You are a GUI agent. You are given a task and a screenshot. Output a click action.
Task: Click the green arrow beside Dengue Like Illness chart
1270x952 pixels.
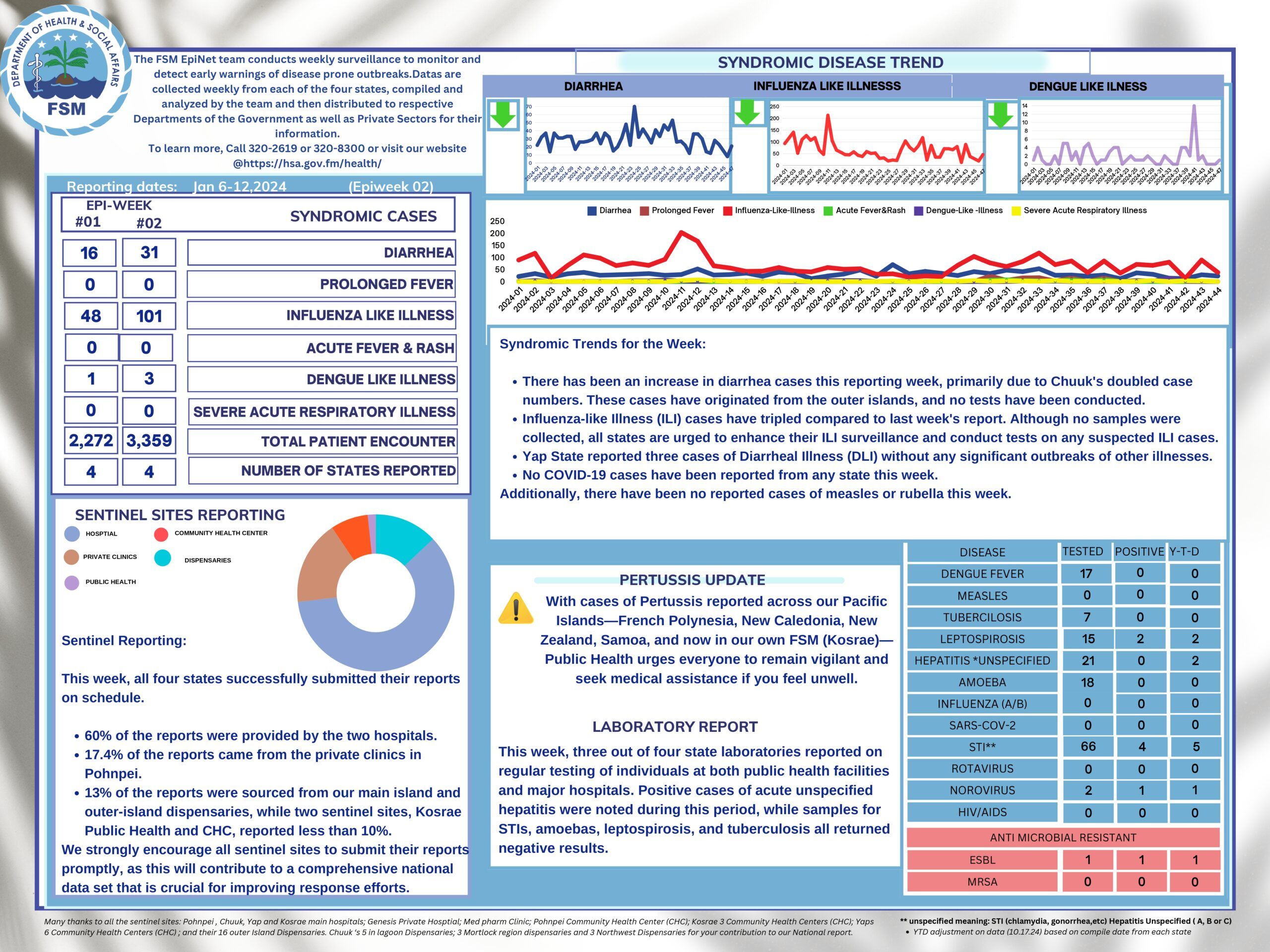1001,115
